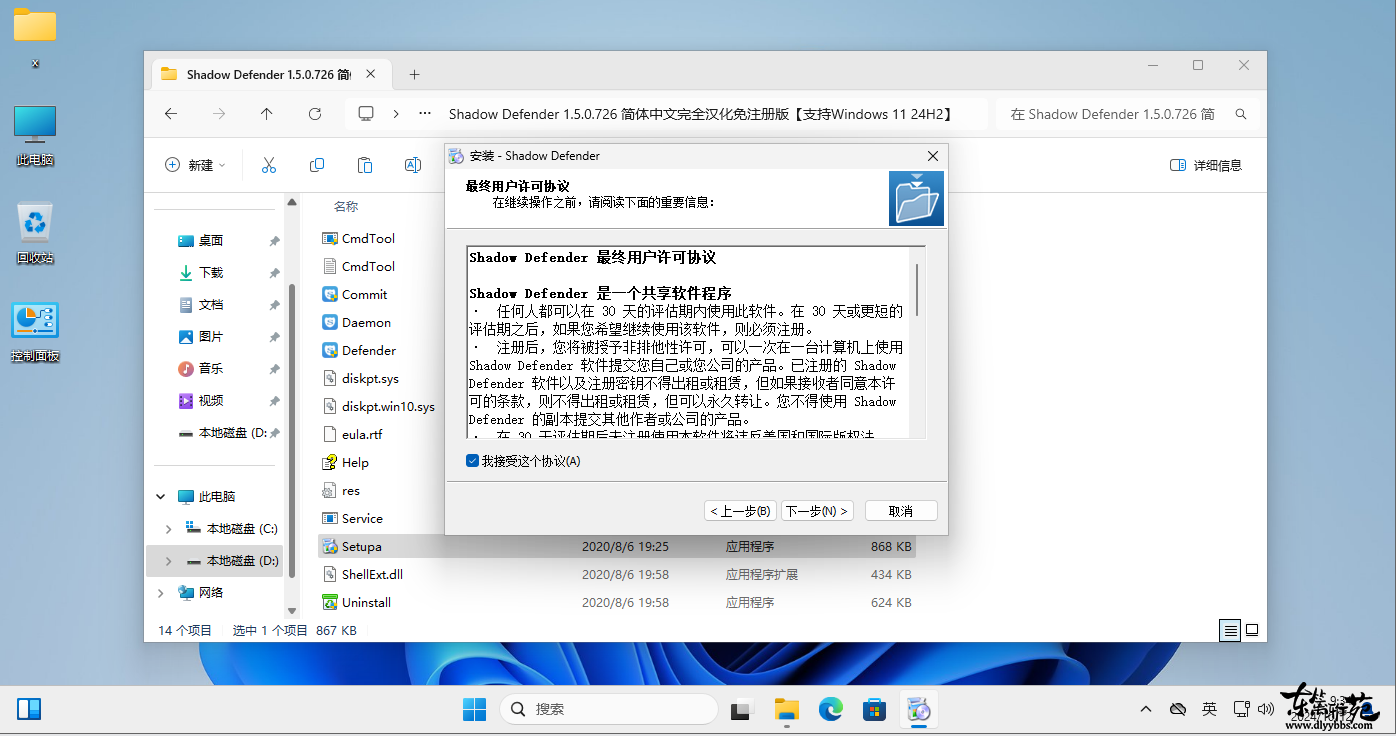Open the Recycle Bin desktop icon
Image resolution: width=1396 pixels, height=736 pixels.
pos(35,233)
